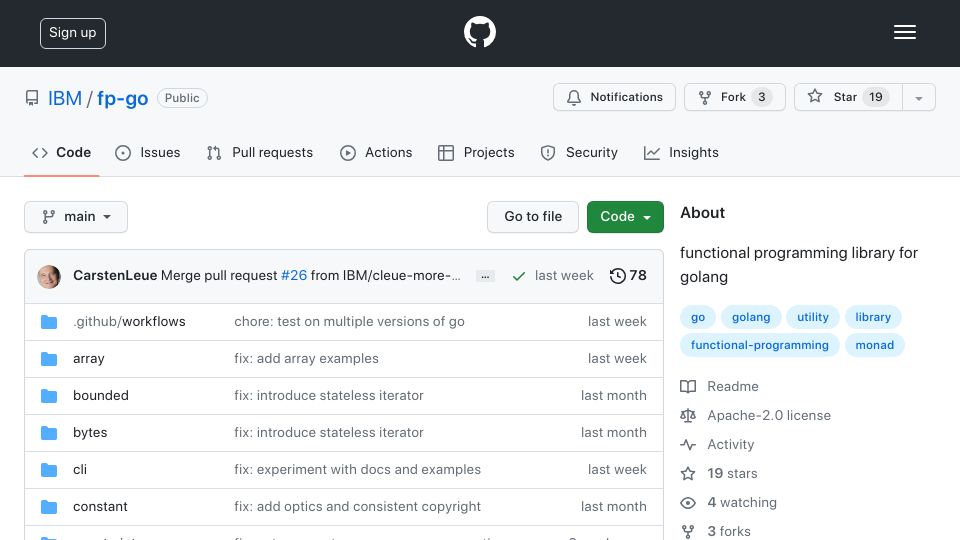Open the bytes folder
This screenshot has height=540, width=960.
click(x=90, y=433)
